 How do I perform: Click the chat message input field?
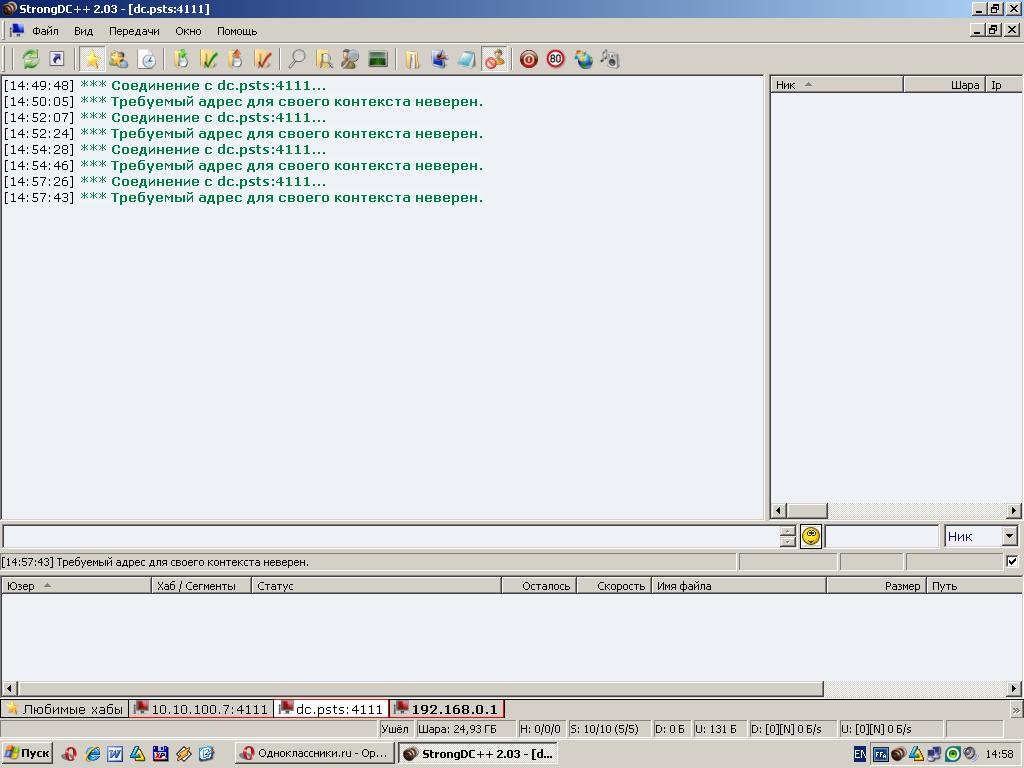click(x=390, y=537)
